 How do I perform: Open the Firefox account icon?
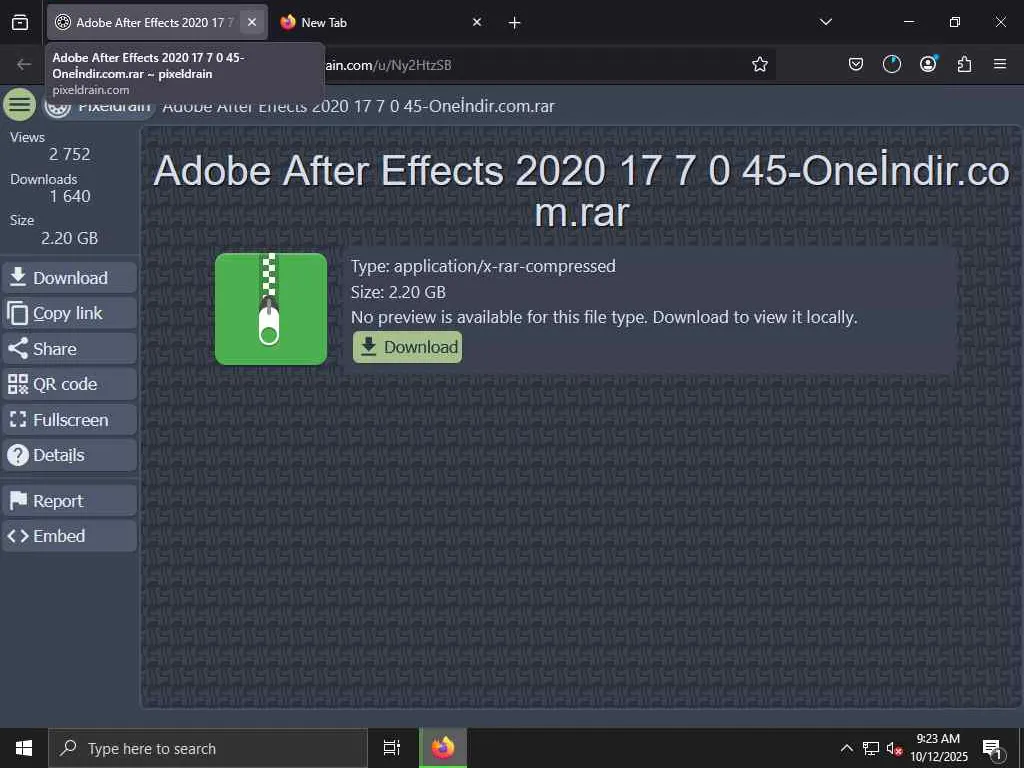[928, 64]
